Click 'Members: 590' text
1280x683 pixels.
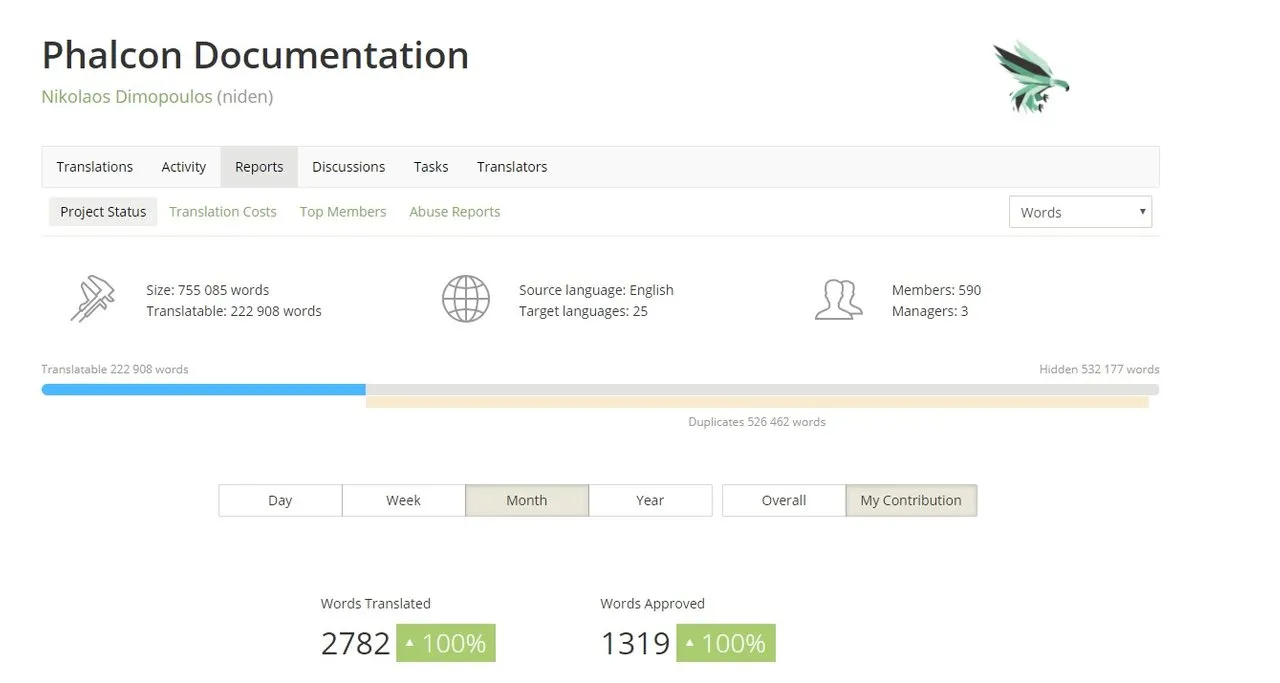[936, 290]
